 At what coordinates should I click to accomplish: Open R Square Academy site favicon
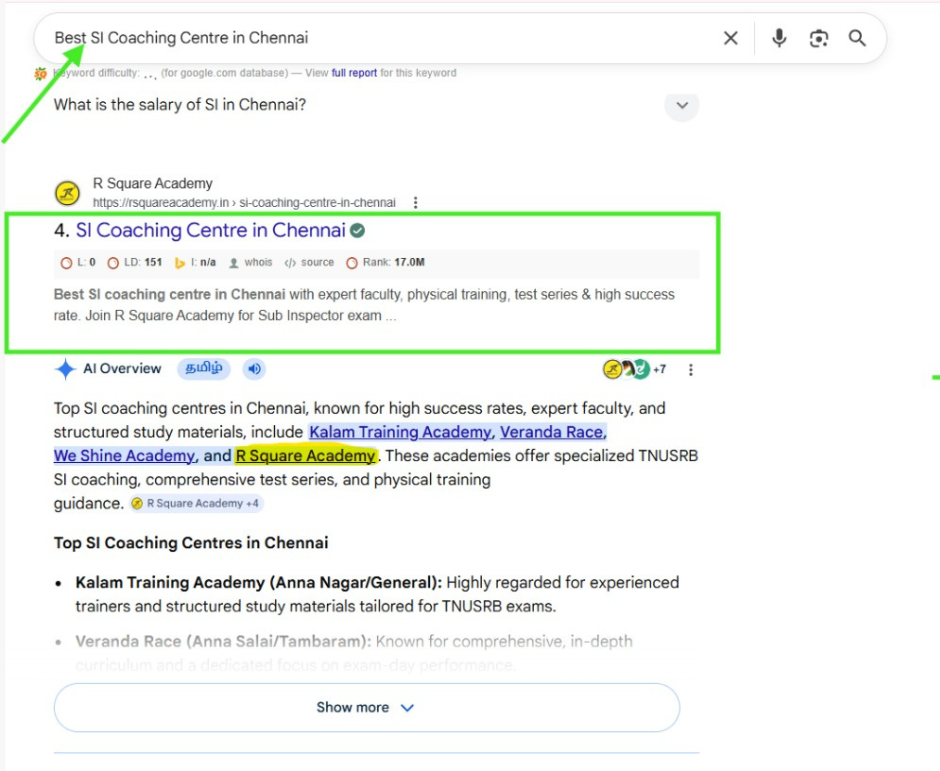[68, 194]
